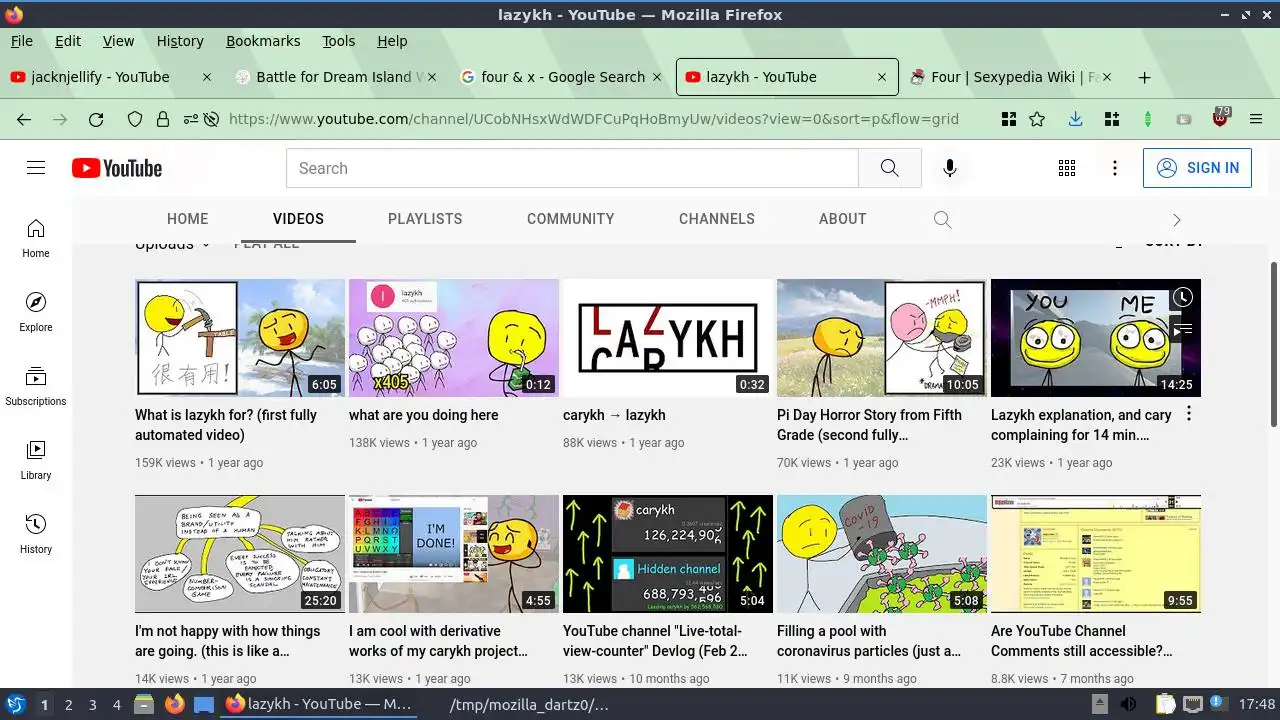Switch to the jacknjellify - YouTube tab
This screenshot has width=1280, height=720.
click(x=111, y=77)
